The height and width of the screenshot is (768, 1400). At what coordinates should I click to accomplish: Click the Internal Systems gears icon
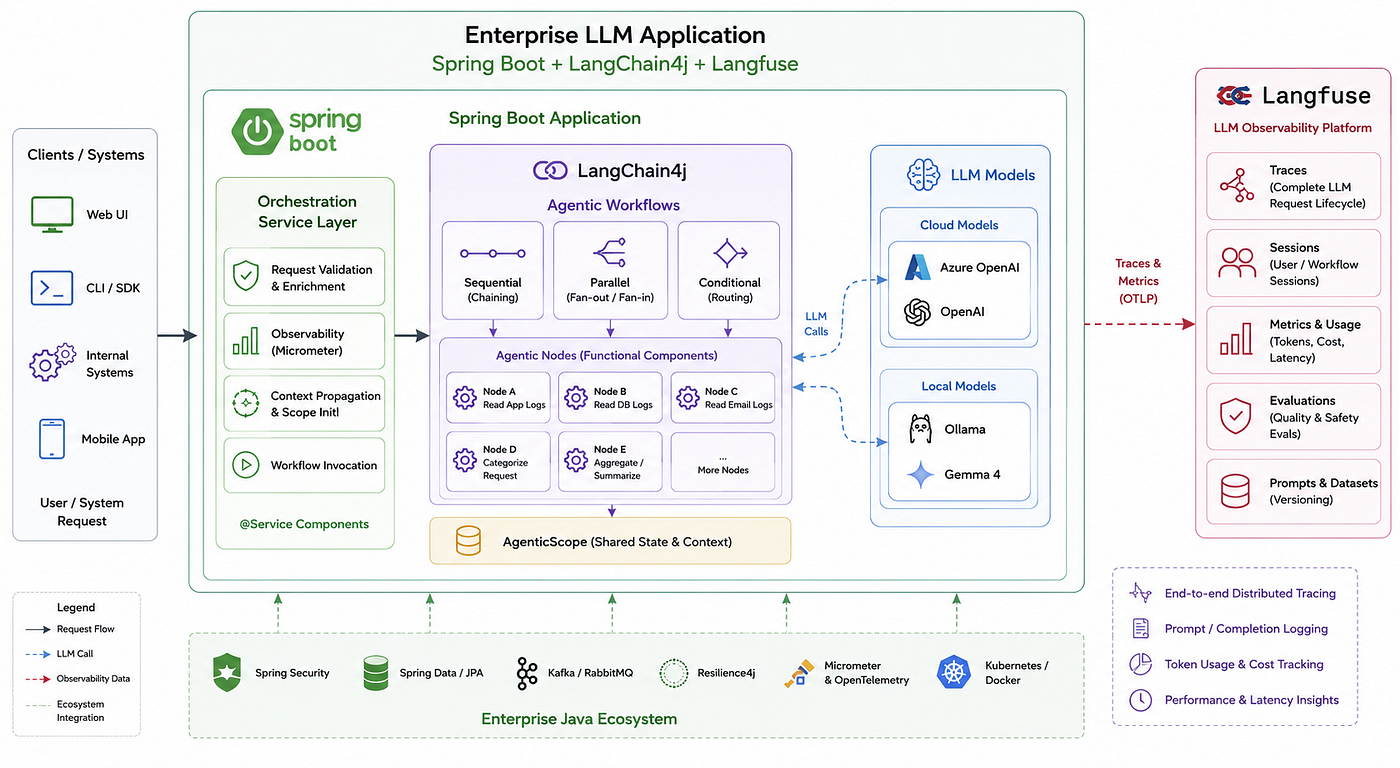[52, 362]
